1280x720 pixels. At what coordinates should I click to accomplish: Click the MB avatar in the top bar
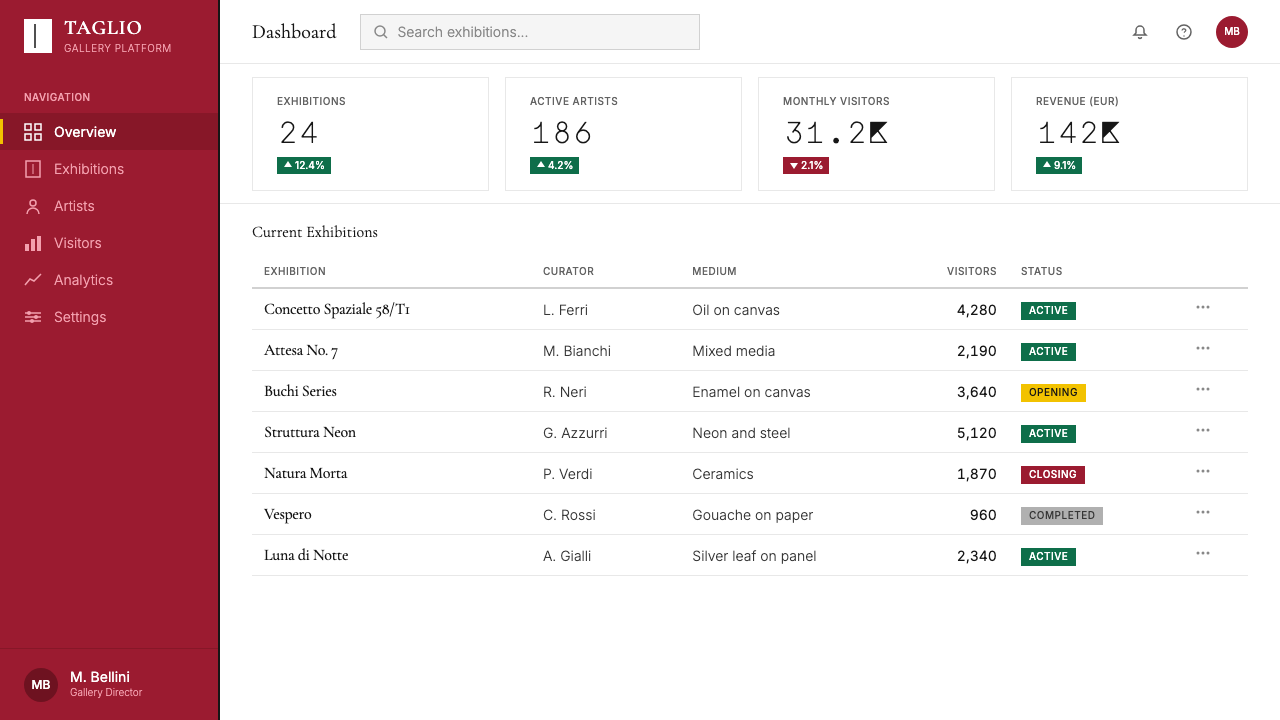[x=1232, y=32]
